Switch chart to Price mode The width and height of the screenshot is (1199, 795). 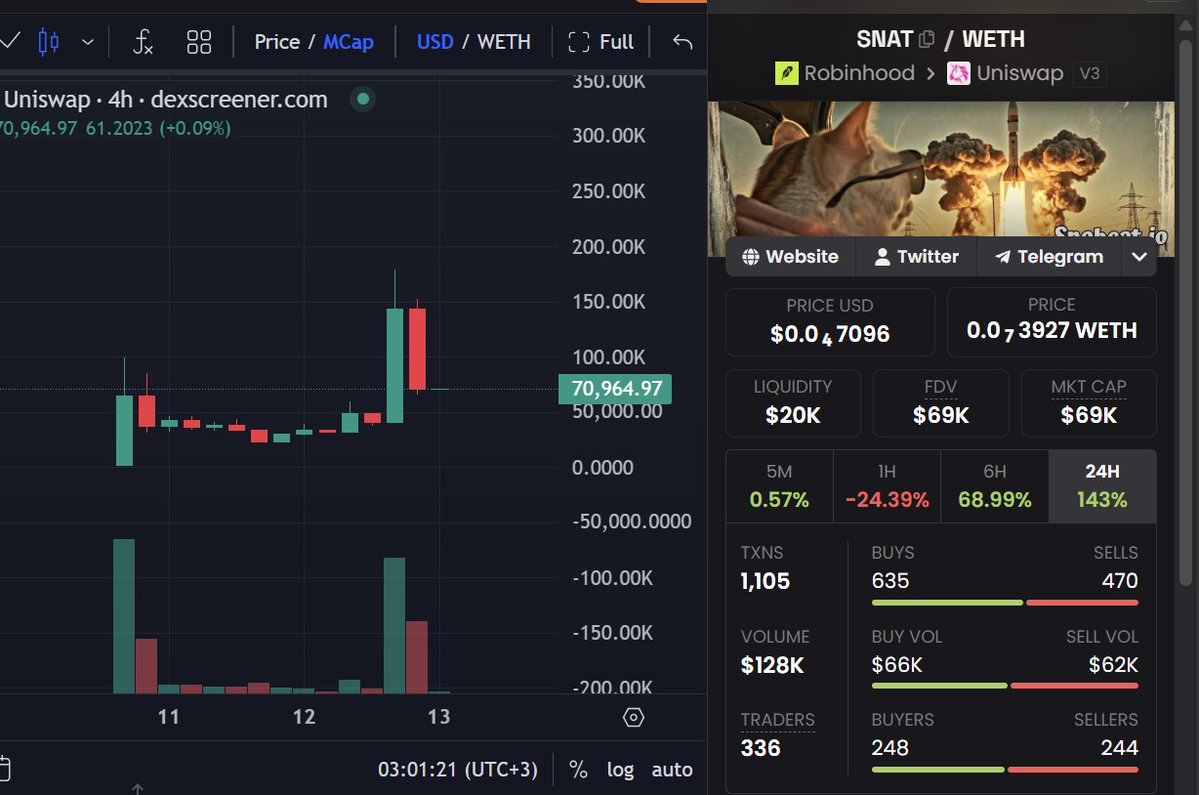click(277, 42)
